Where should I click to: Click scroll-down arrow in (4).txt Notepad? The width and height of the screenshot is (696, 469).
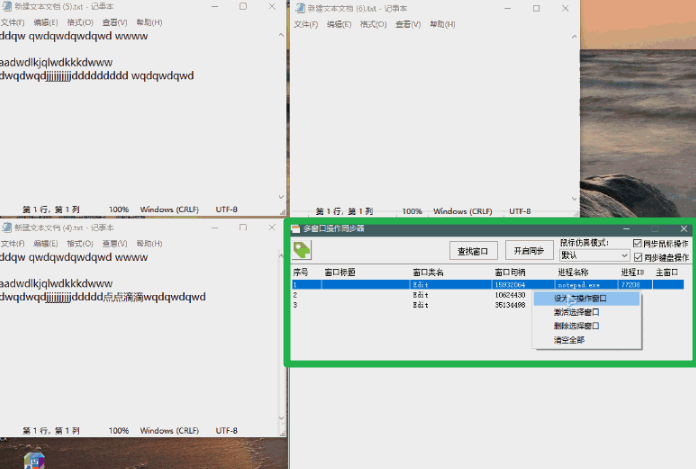[x=281, y=418]
